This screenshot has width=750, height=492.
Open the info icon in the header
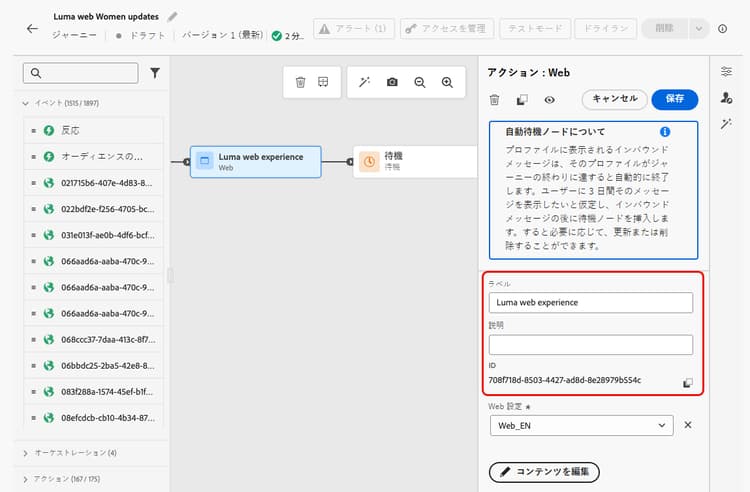pyautogui.click(x=722, y=29)
